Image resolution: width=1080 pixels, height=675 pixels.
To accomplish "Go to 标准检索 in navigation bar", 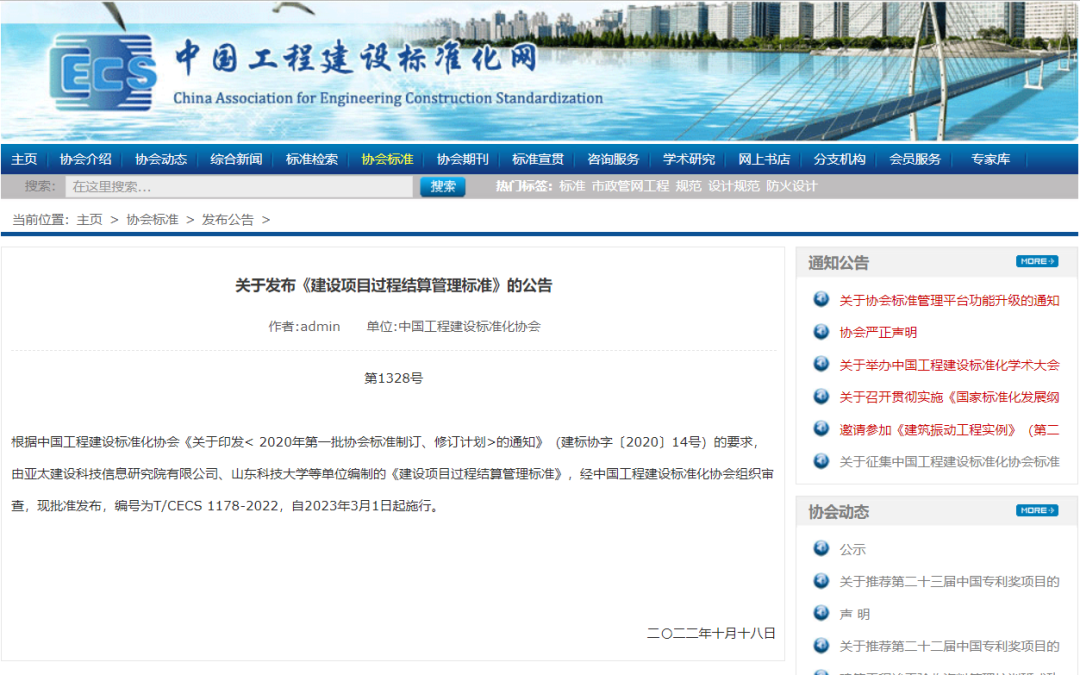I will pyautogui.click(x=312, y=159).
